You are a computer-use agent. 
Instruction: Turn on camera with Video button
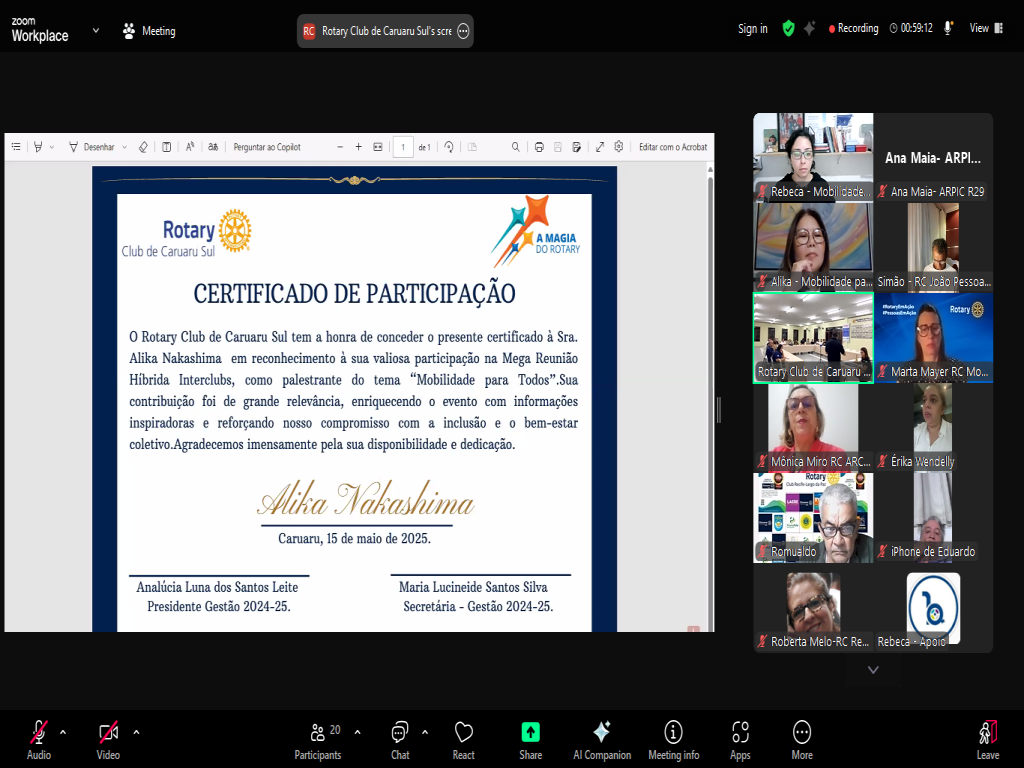tap(108, 738)
